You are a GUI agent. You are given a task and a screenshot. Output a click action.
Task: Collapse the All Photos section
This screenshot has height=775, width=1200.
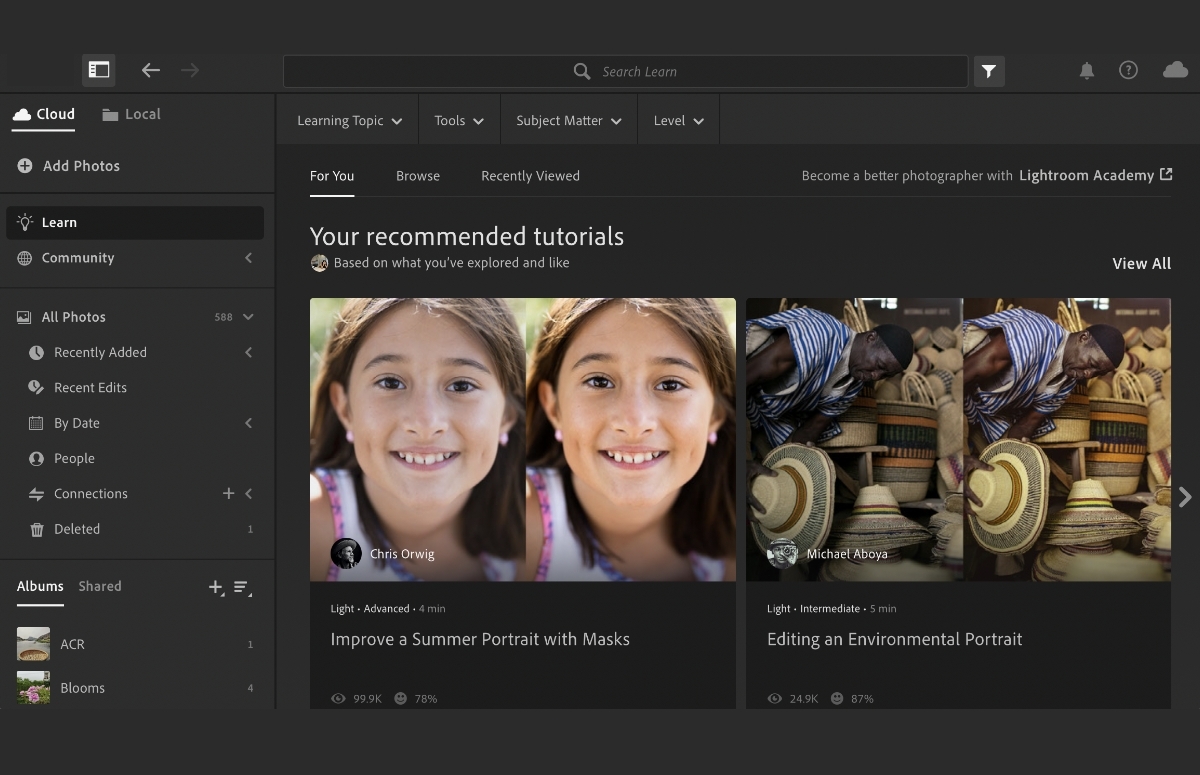click(x=248, y=317)
